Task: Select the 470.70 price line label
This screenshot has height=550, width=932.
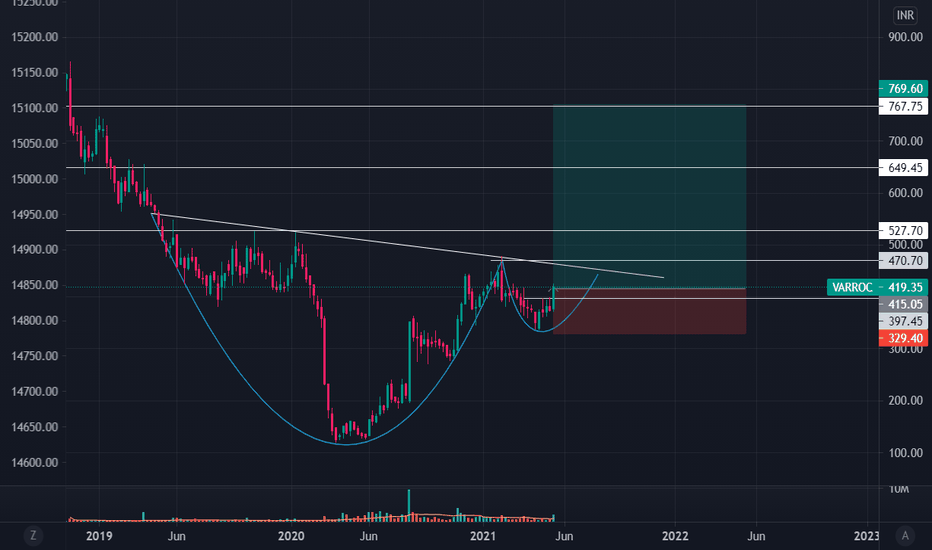Action: pos(903,260)
